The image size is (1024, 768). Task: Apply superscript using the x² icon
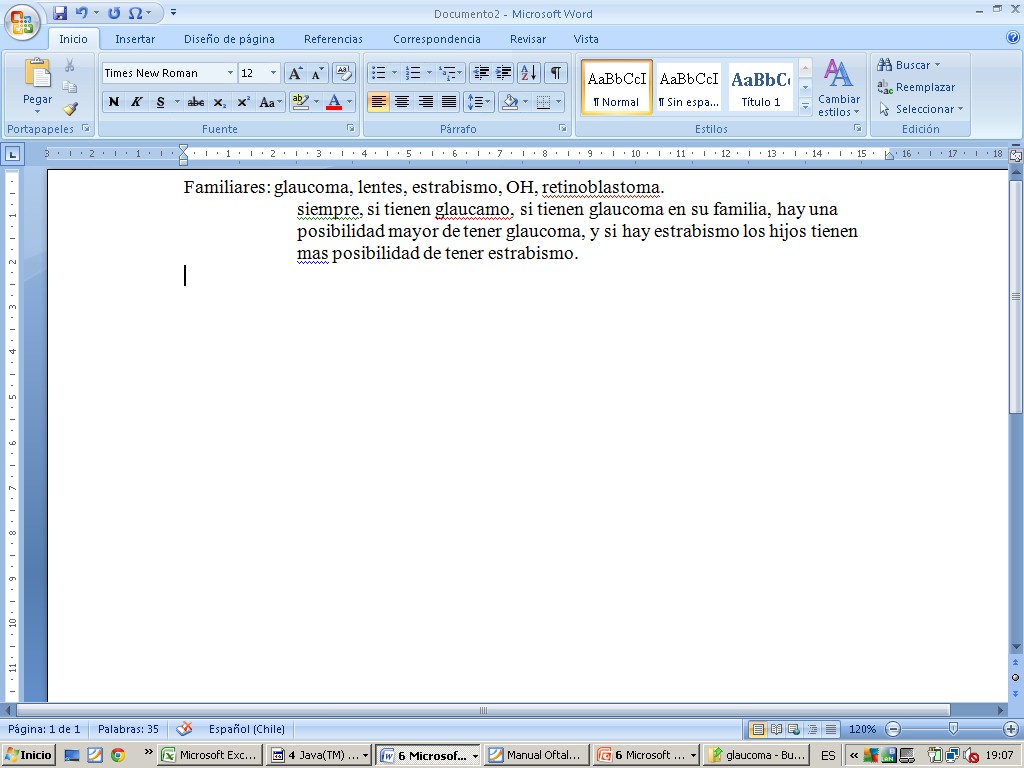tap(243, 102)
